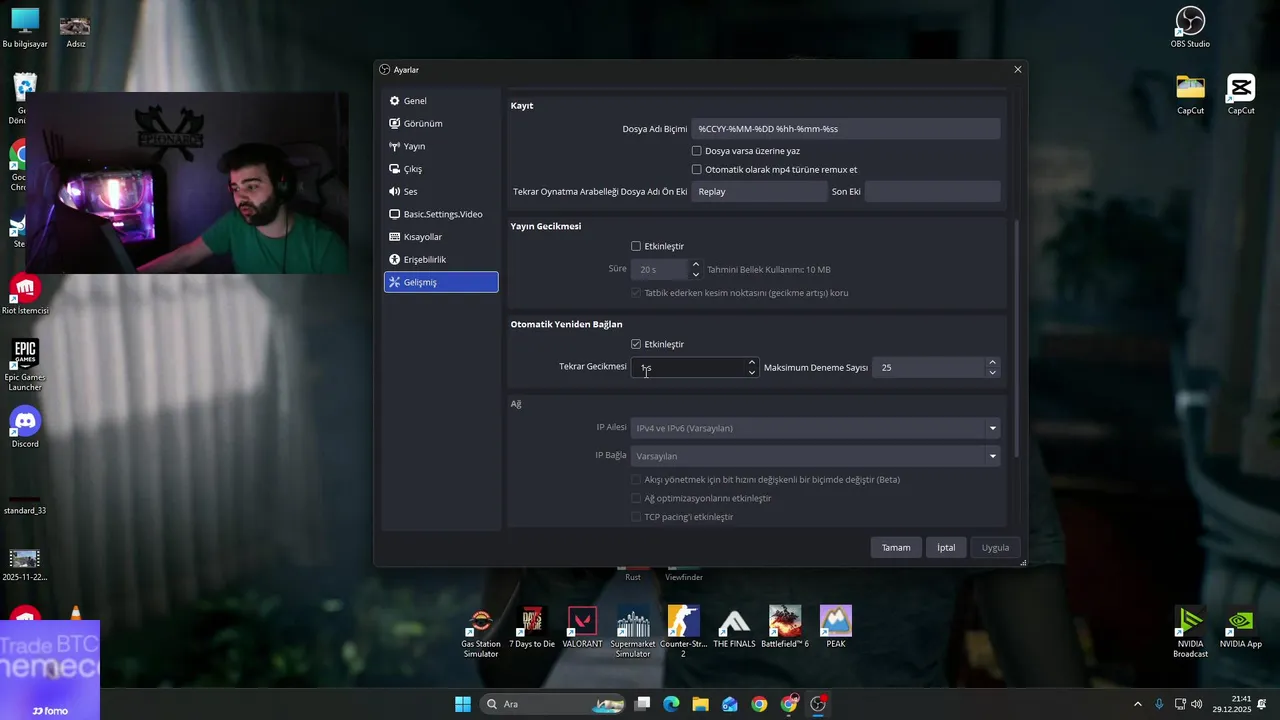This screenshot has width=1280, height=720.
Task: Click the taskbar 'Ara' search box
Action: point(555,704)
